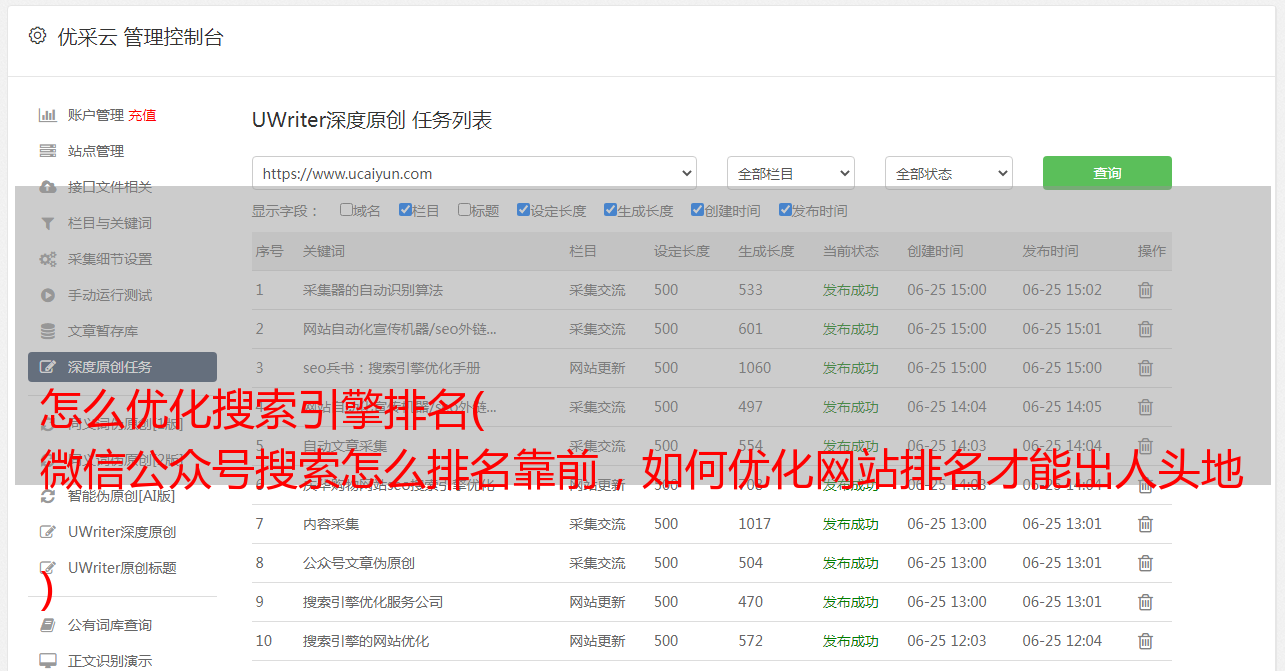Open UWriter深度原创 in the sidebar
1285x671 pixels.
[122, 532]
